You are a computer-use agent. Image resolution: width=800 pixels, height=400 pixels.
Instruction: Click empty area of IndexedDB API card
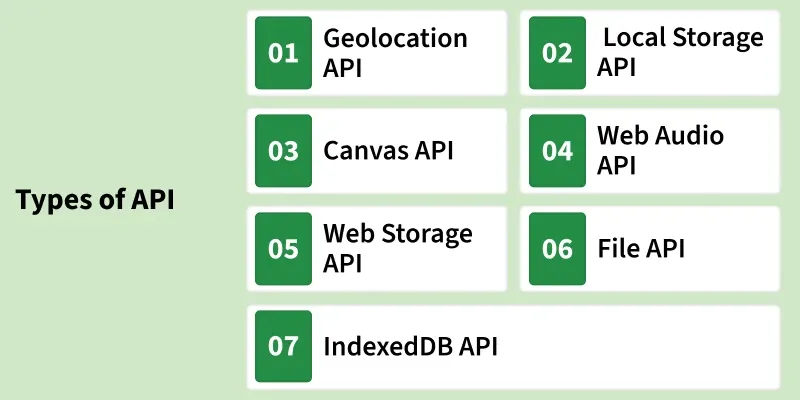point(650,346)
